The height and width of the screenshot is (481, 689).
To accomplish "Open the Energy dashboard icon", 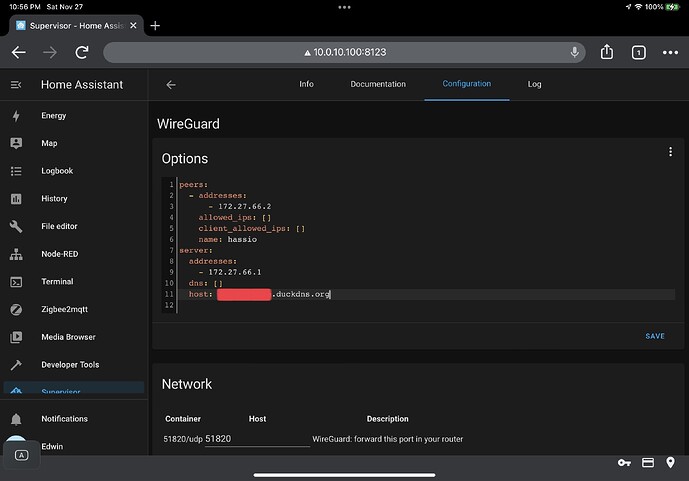I will pos(16,116).
